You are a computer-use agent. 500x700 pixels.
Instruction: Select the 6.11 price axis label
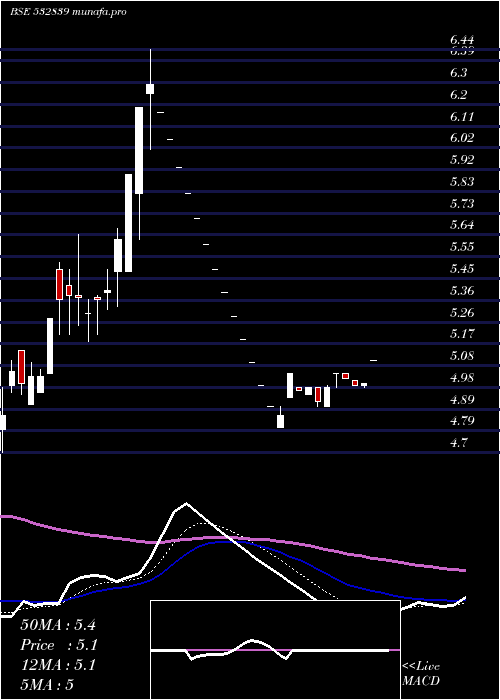click(x=461, y=117)
